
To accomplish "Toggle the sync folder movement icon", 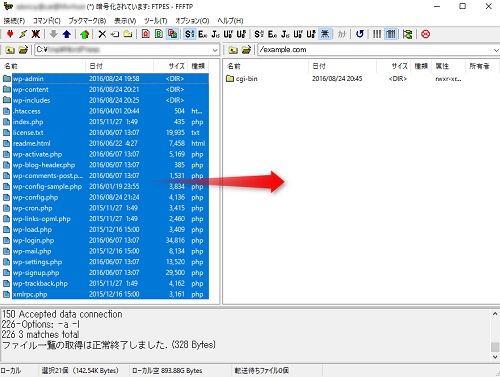I will tap(407, 34).
